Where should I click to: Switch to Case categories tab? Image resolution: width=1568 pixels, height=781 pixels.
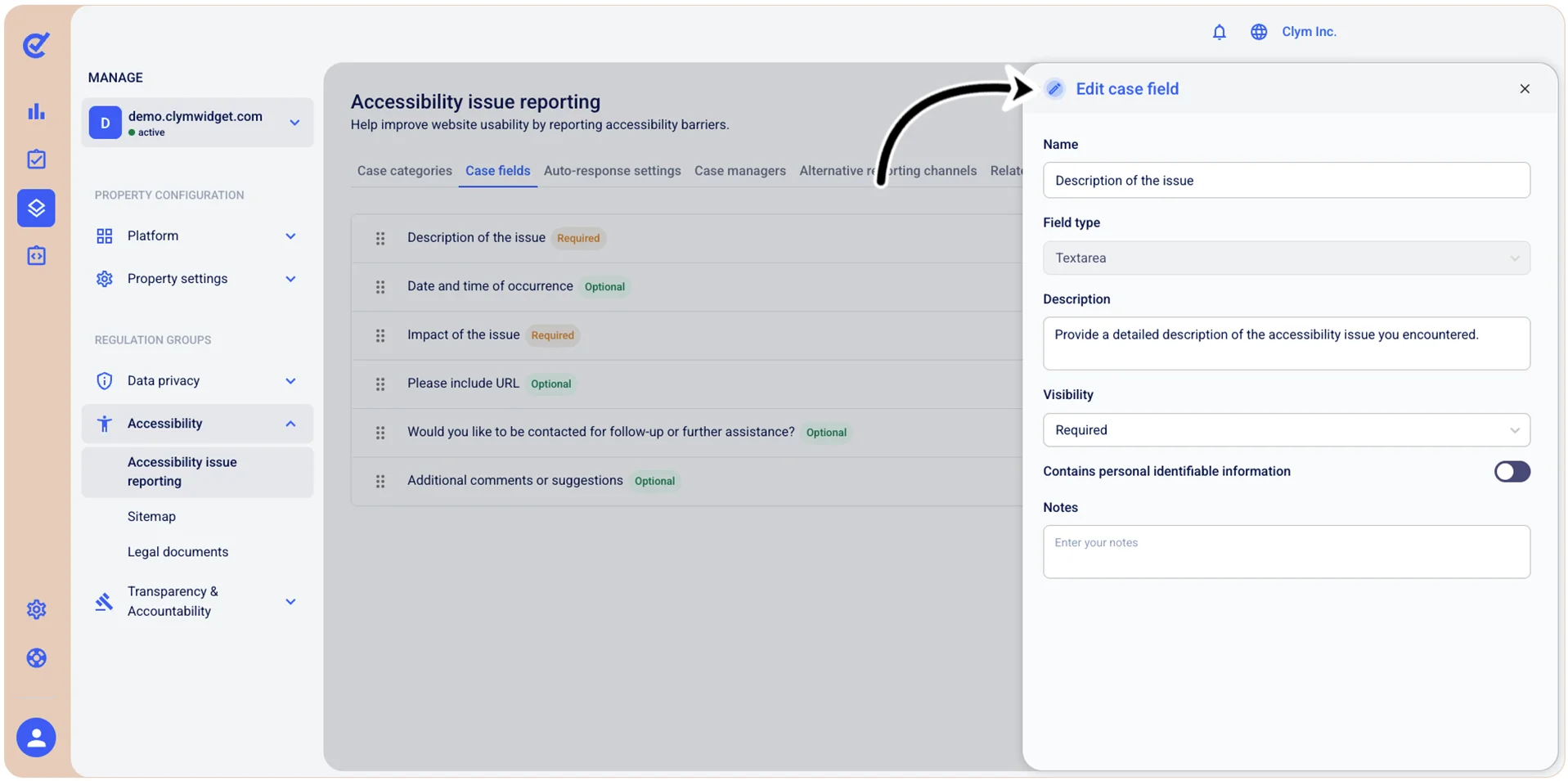[404, 171]
